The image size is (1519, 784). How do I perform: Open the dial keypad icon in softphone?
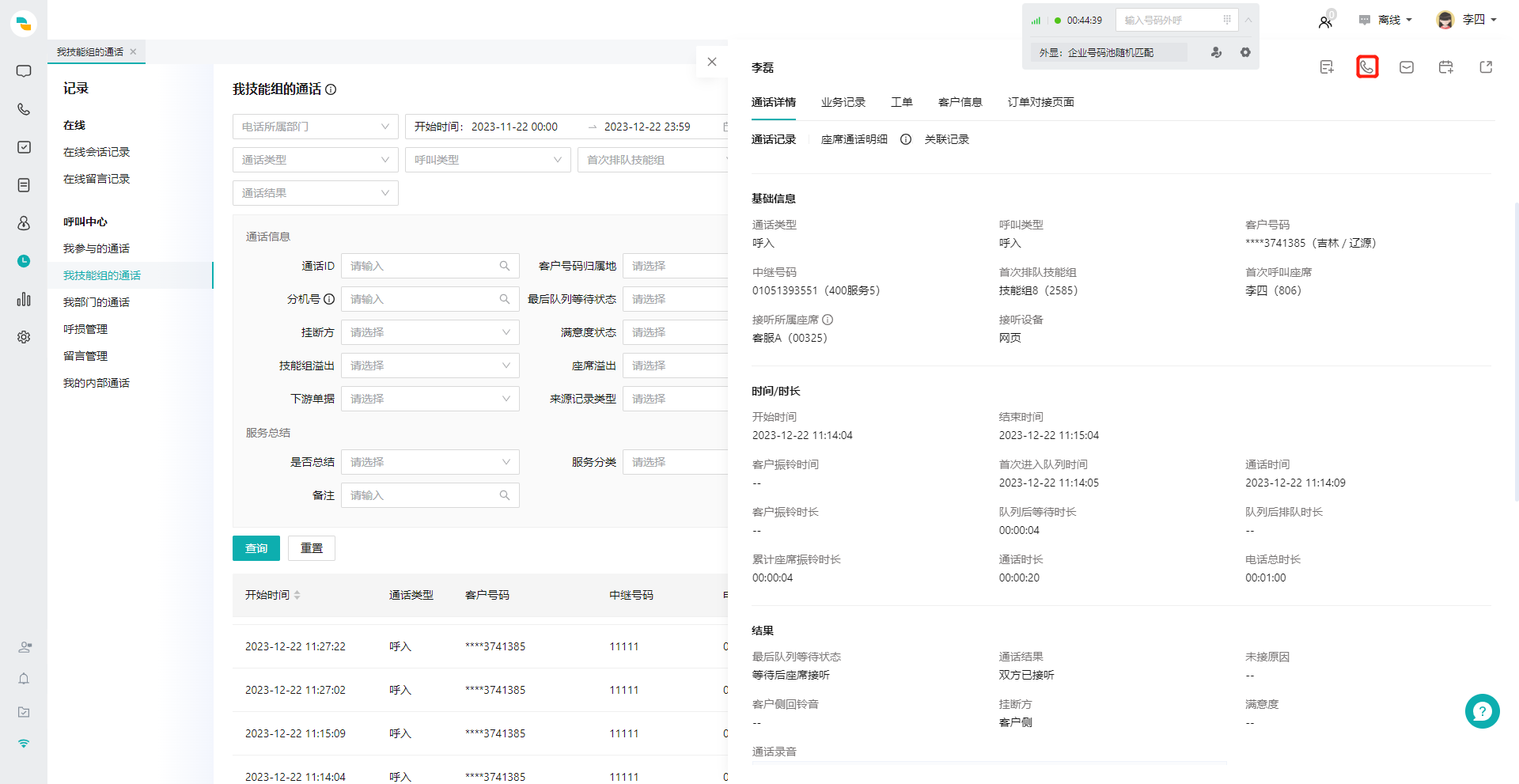(1227, 20)
